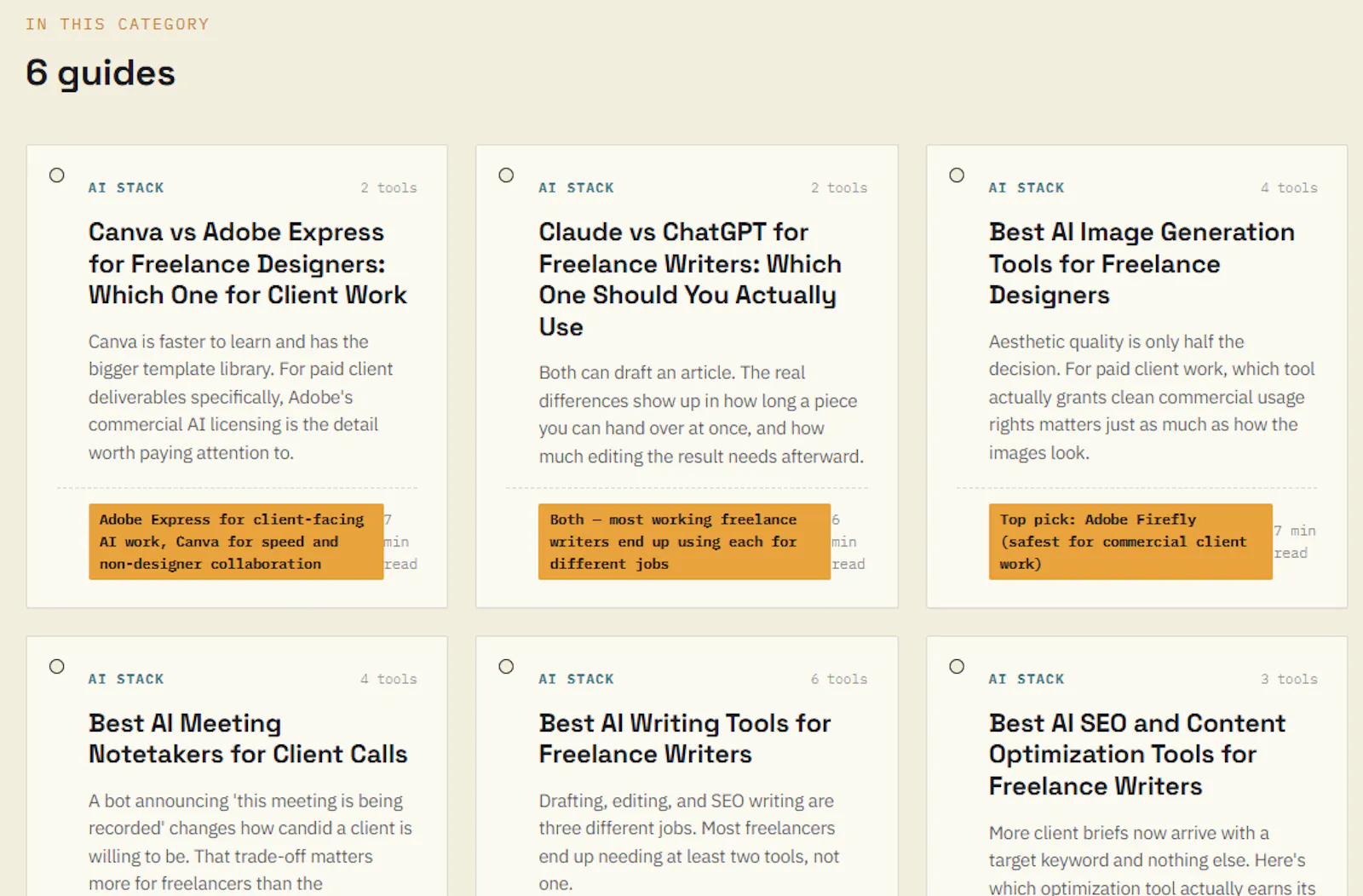Select the circle on the AI Image Generation card
This screenshot has width=1363, height=896.
point(958,175)
